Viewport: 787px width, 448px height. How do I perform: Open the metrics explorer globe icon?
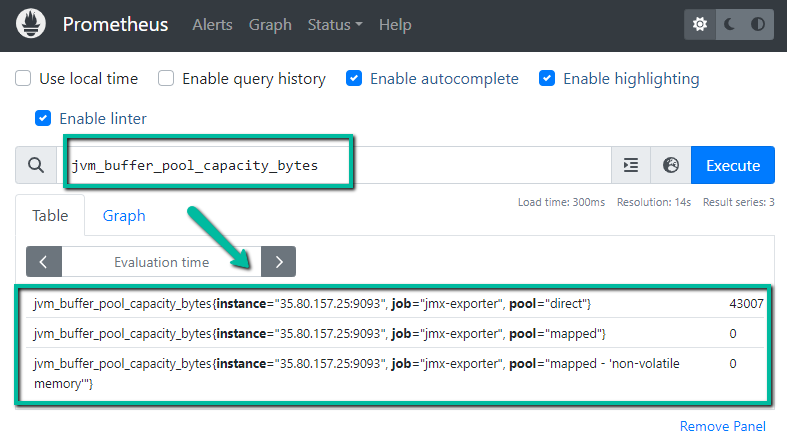point(670,166)
